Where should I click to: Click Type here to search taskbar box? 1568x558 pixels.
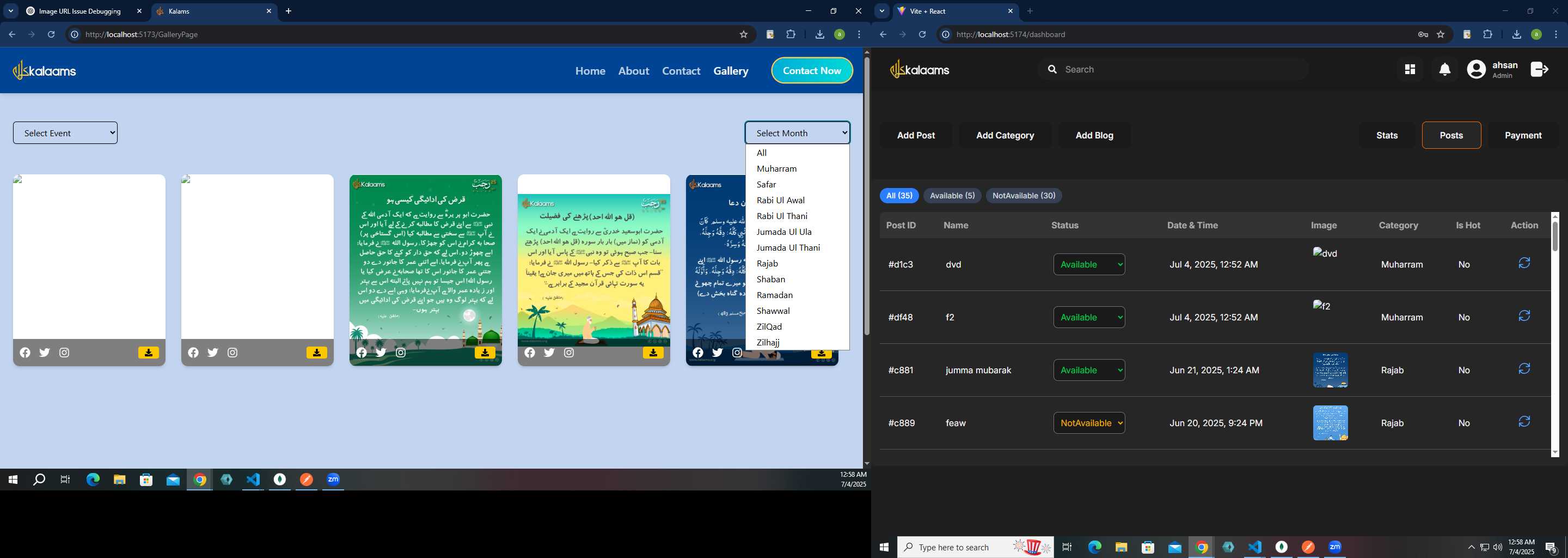coord(976,547)
